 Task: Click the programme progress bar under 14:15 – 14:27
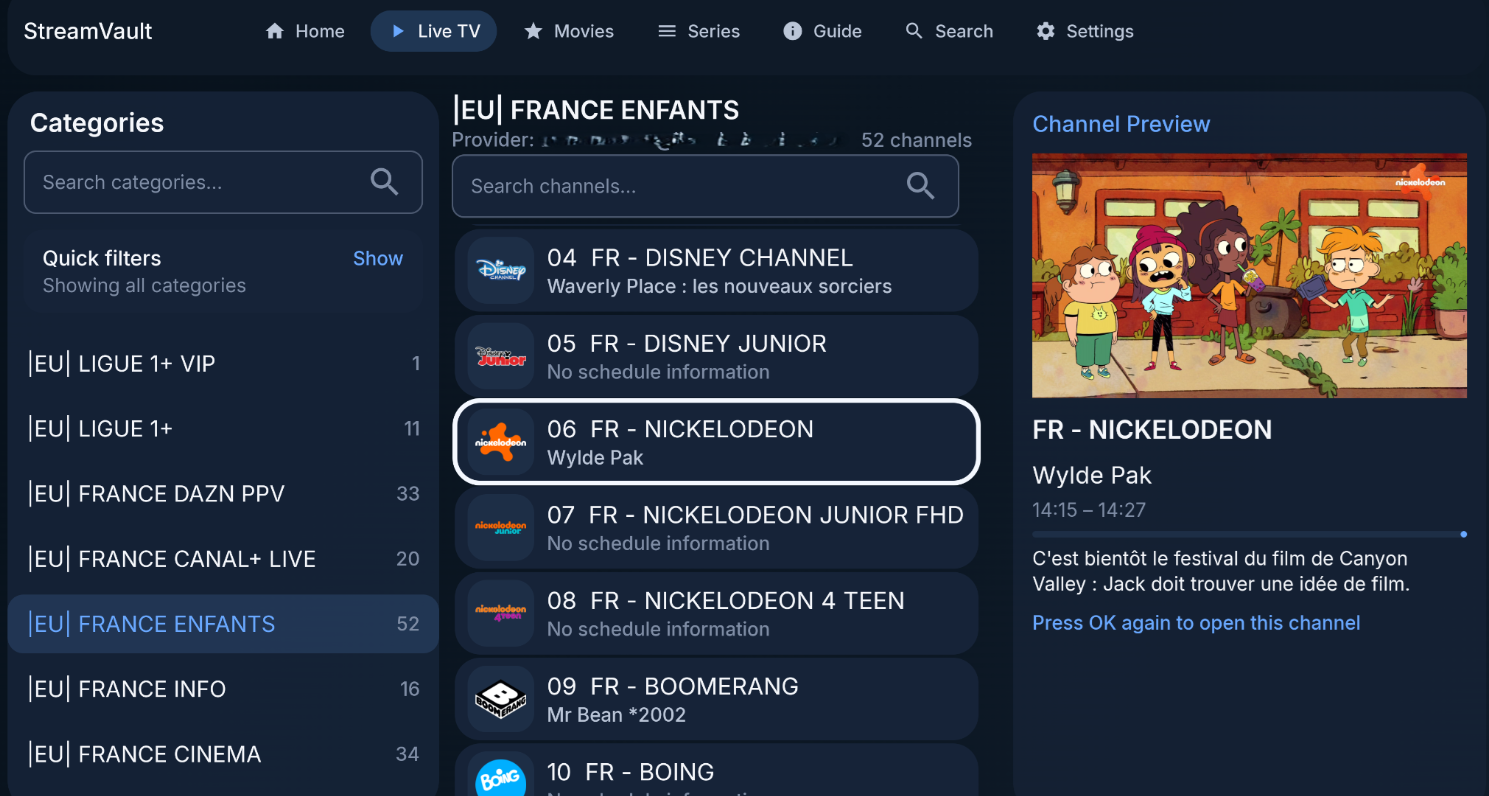point(1249,534)
